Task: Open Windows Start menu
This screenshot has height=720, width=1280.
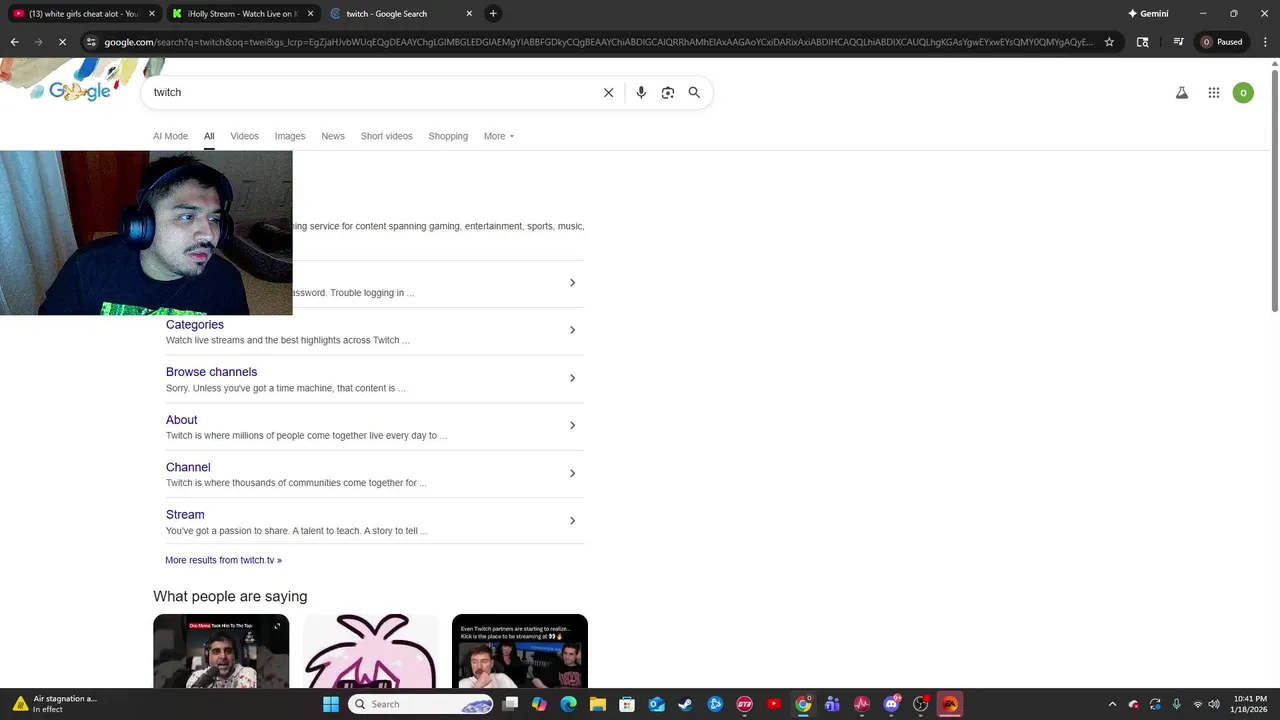Action: (330, 704)
